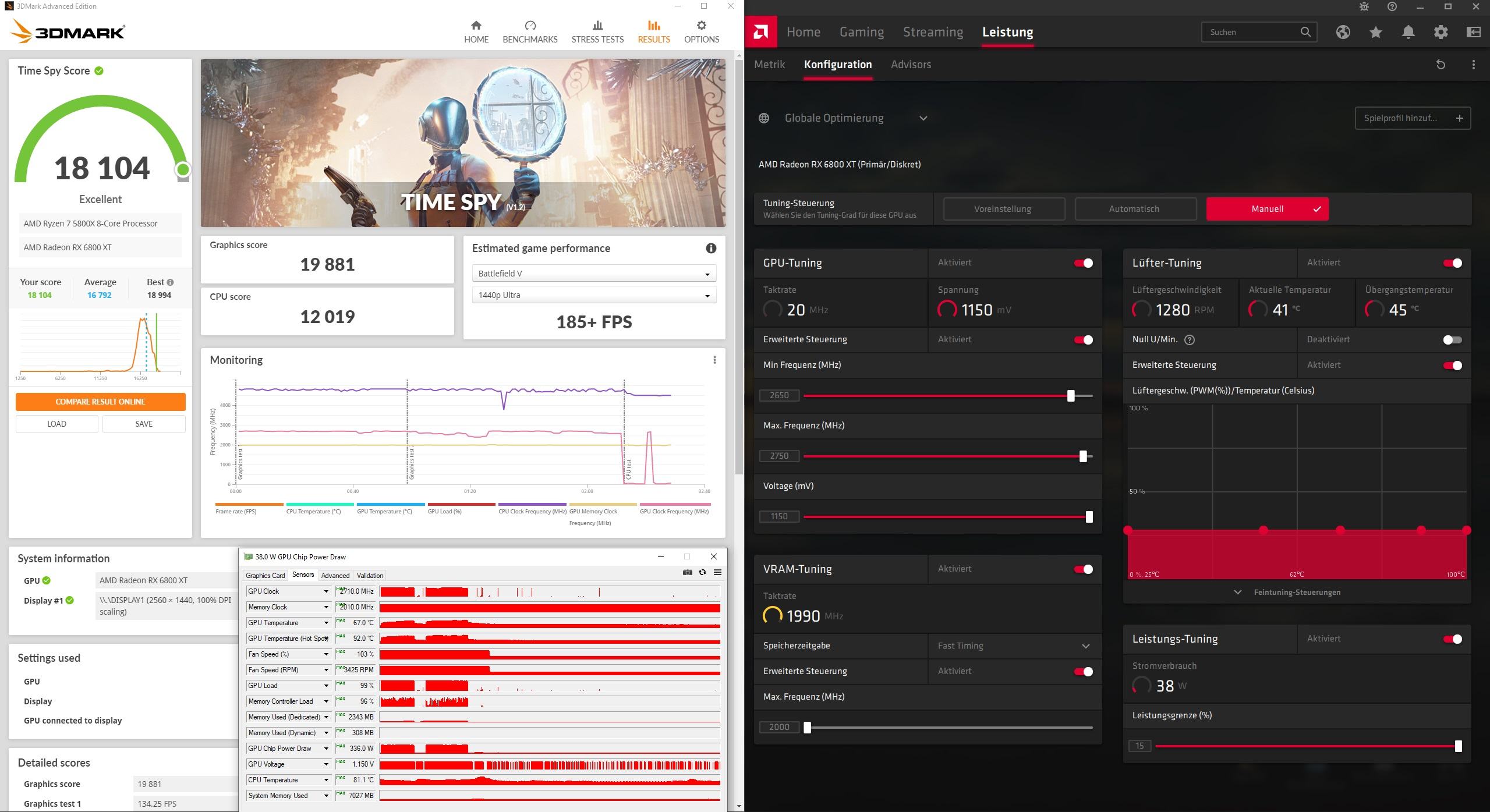
Task: Click GPU-Z screenshot camera icon
Action: [x=688, y=572]
